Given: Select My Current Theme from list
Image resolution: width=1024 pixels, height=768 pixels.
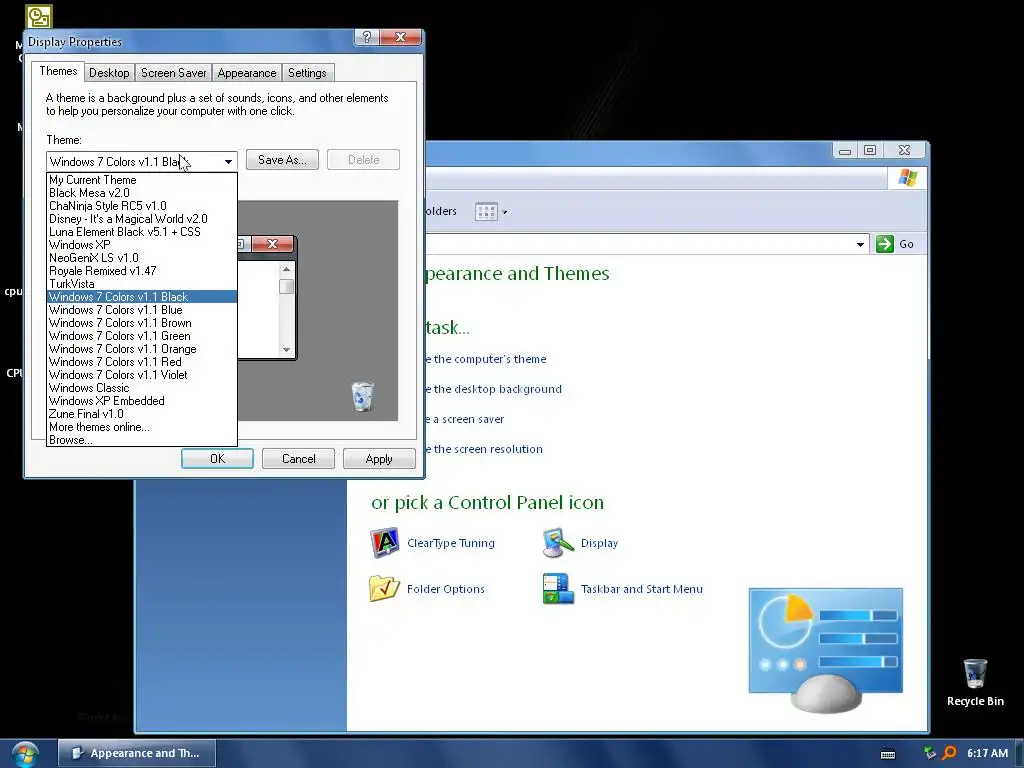Looking at the screenshot, I should pyautogui.click(x=142, y=180).
